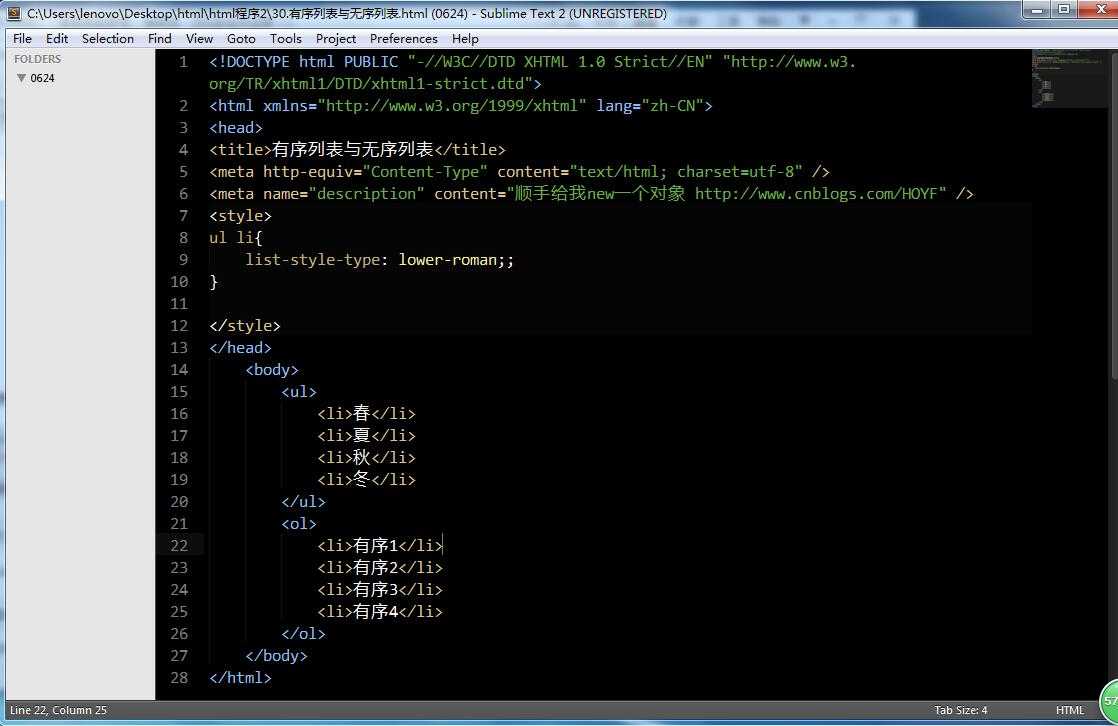Image resolution: width=1118 pixels, height=726 pixels.
Task: Maximize the Sublime Text window
Action: 1063,9
